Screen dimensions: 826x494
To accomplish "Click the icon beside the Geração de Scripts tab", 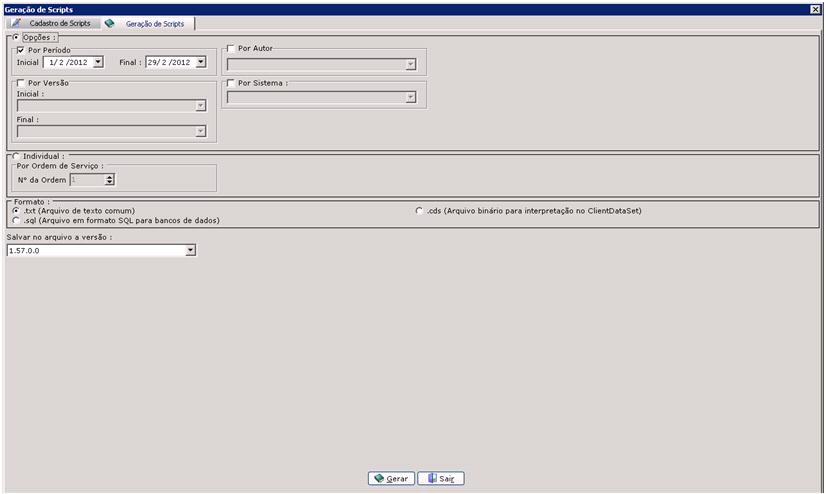I will 110,23.
